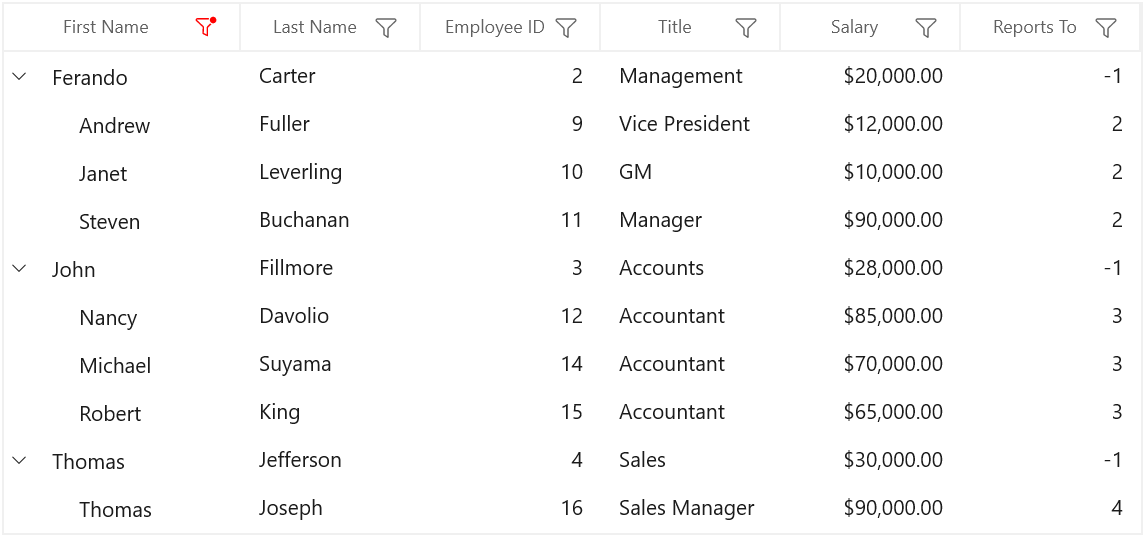This screenshot has height=538, width=1146.
Task: Click the $12,000.00 salary cell
Action: pyautogui.click(x=893, y=124)
